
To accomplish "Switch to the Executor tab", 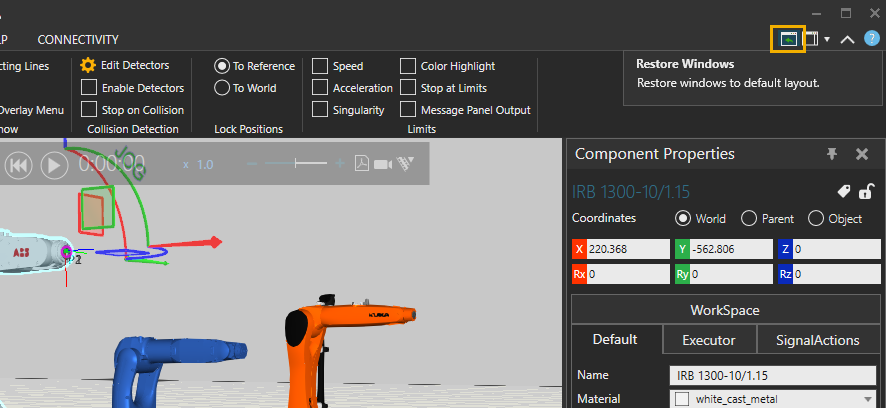I will point(709,340).
